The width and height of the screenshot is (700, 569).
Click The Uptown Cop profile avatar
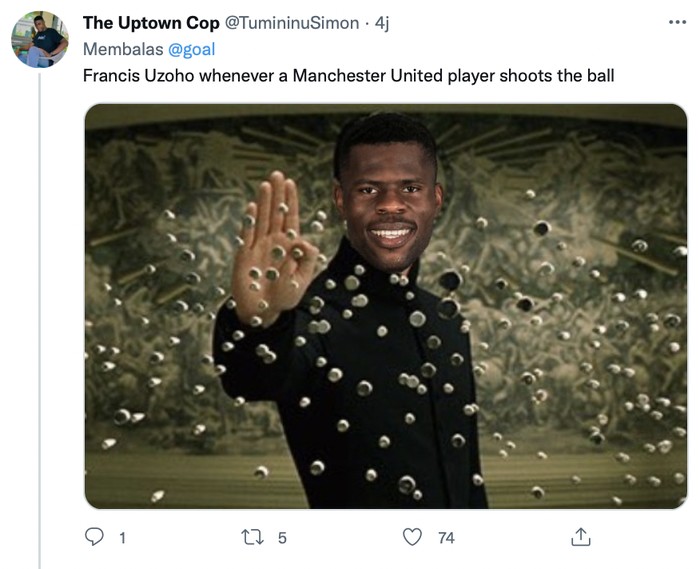[40, 40]
